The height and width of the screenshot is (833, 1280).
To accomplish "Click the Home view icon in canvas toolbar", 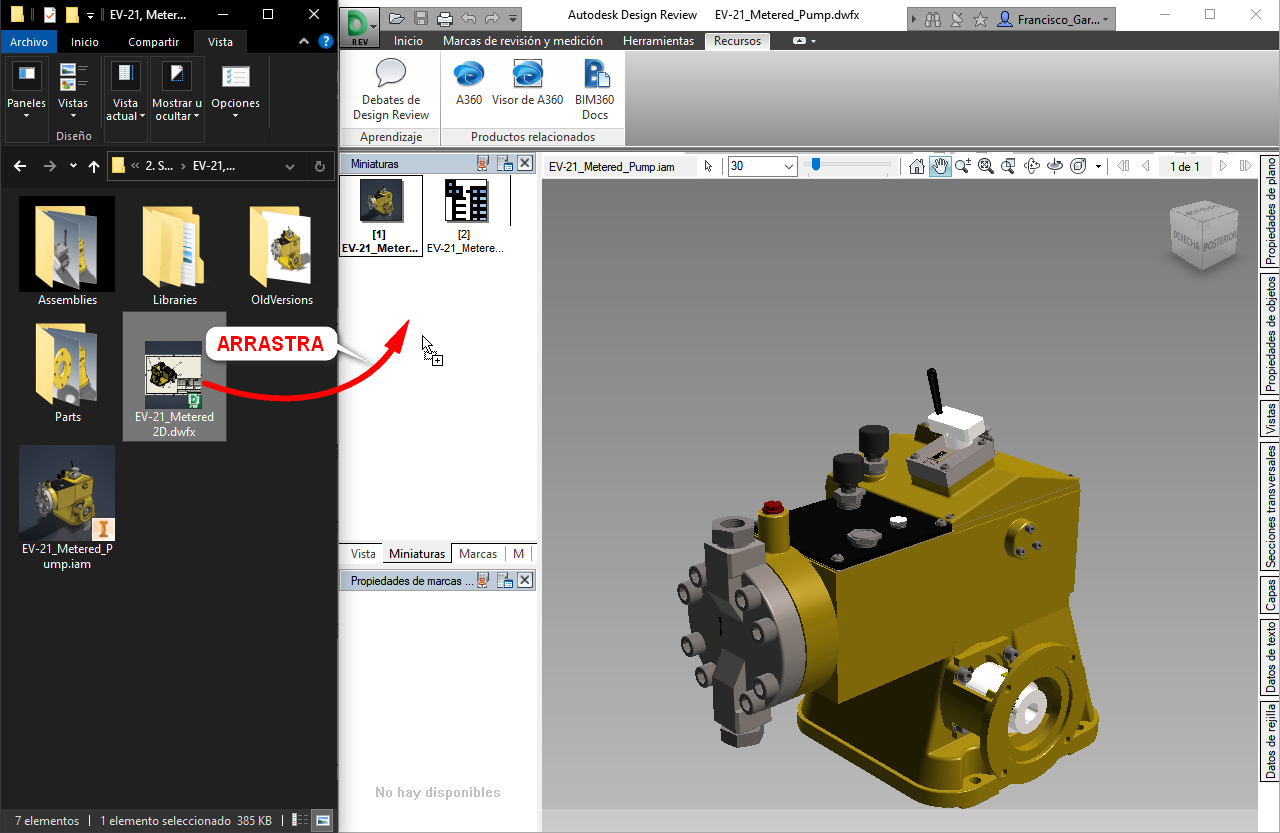I will [x=917, y=166].
